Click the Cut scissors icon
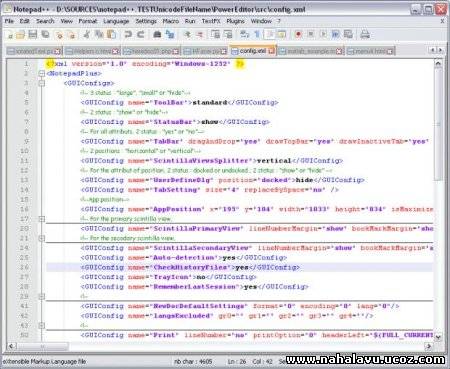The height and width of the screenshot is (369, 450). [x=87, y=34]
